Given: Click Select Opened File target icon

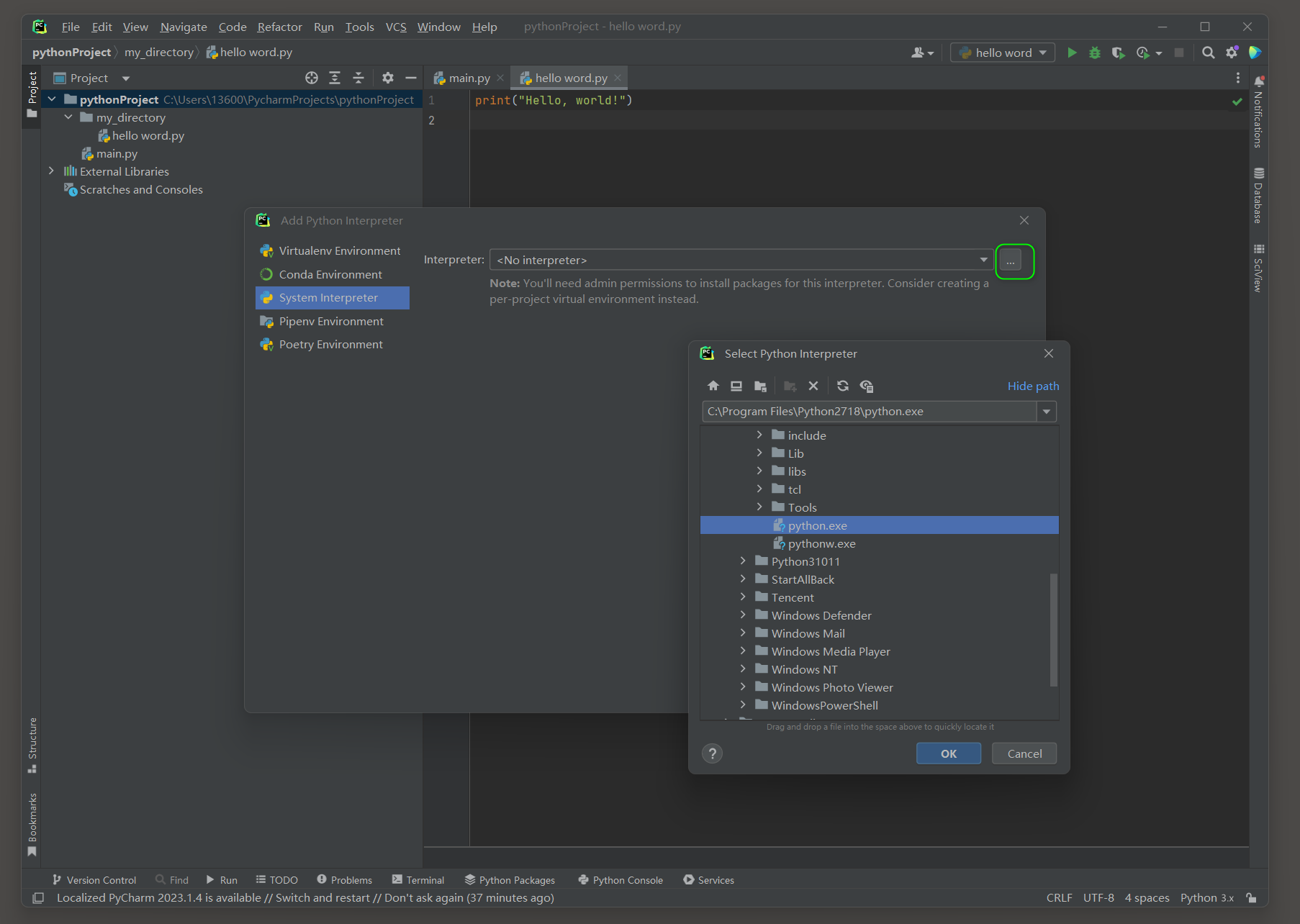Looking at the screenshot, I should tap(312, 78).
